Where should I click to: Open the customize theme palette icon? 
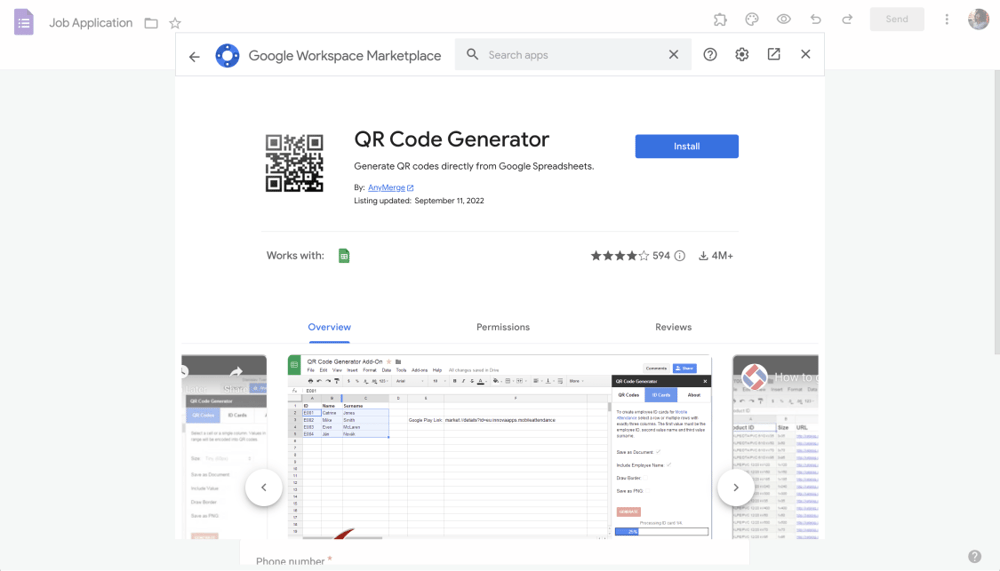752,19
